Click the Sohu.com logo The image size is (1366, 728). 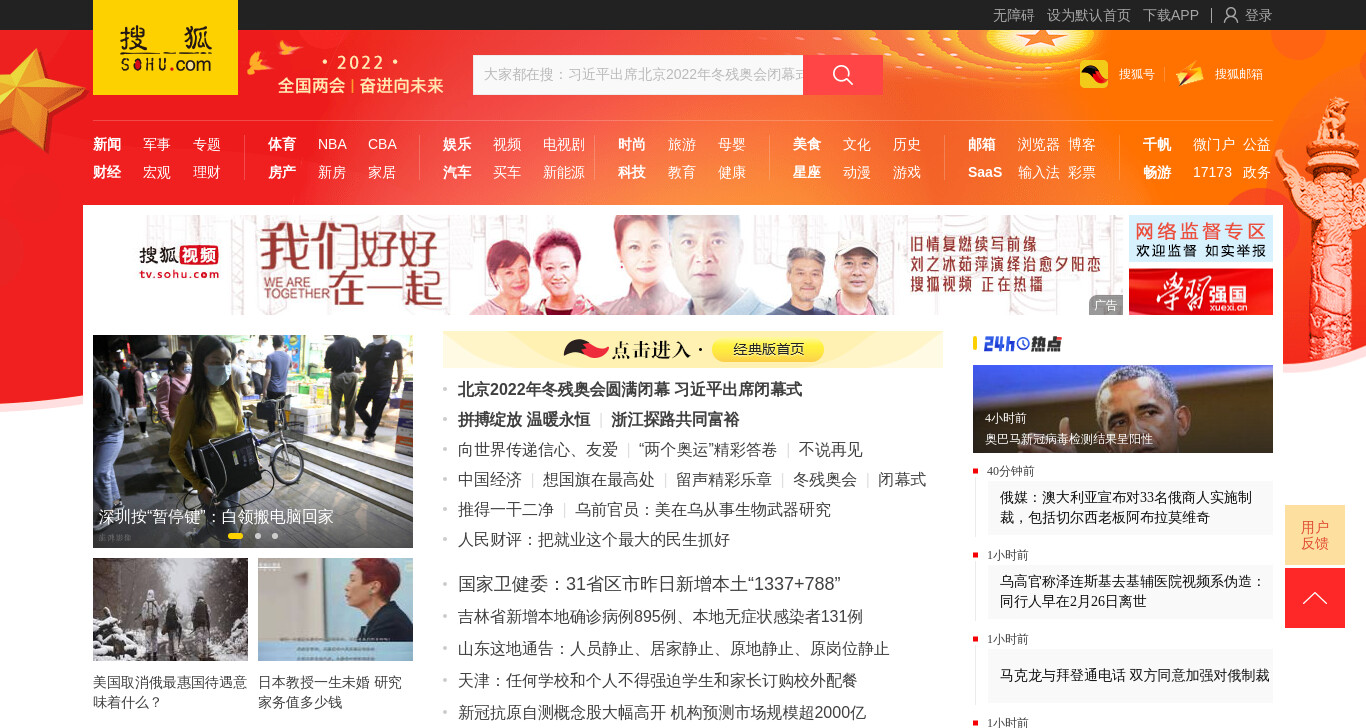(165, 47)
